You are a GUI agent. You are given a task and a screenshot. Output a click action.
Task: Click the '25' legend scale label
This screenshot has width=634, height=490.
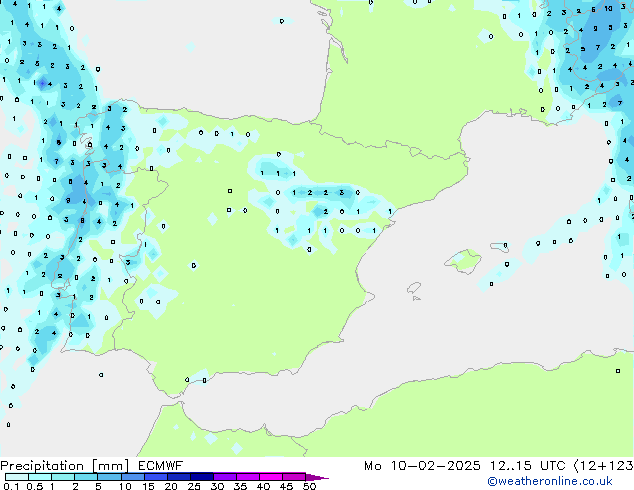click(194, 486)
